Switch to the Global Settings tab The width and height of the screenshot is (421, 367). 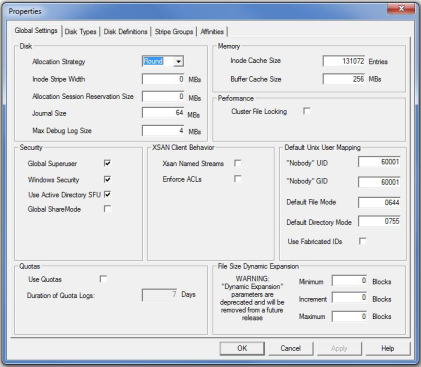pyautogui.click(x=36, y=31)
